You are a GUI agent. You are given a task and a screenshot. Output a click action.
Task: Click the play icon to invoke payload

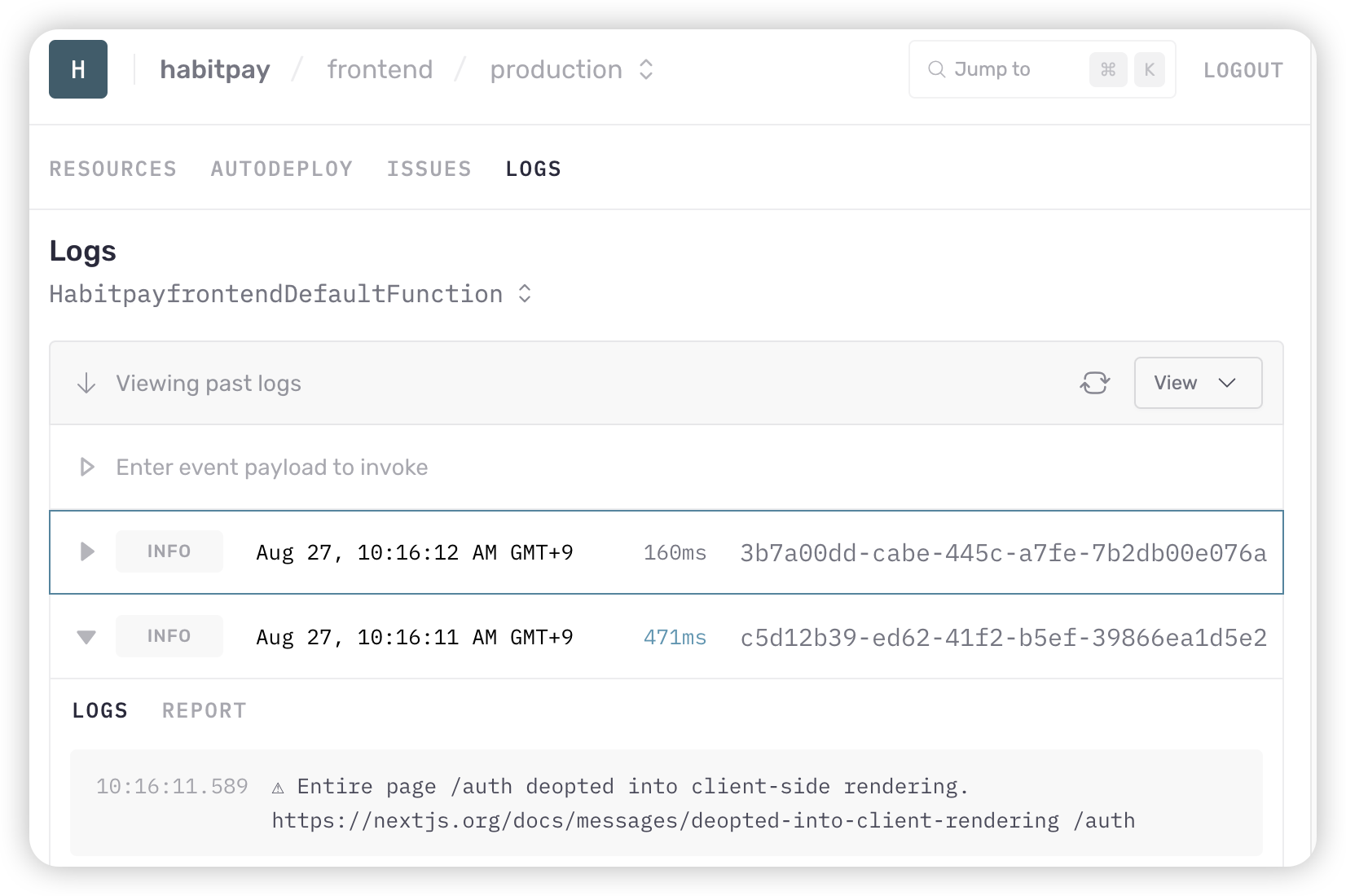pyautogui.click(x=87, y=468)
